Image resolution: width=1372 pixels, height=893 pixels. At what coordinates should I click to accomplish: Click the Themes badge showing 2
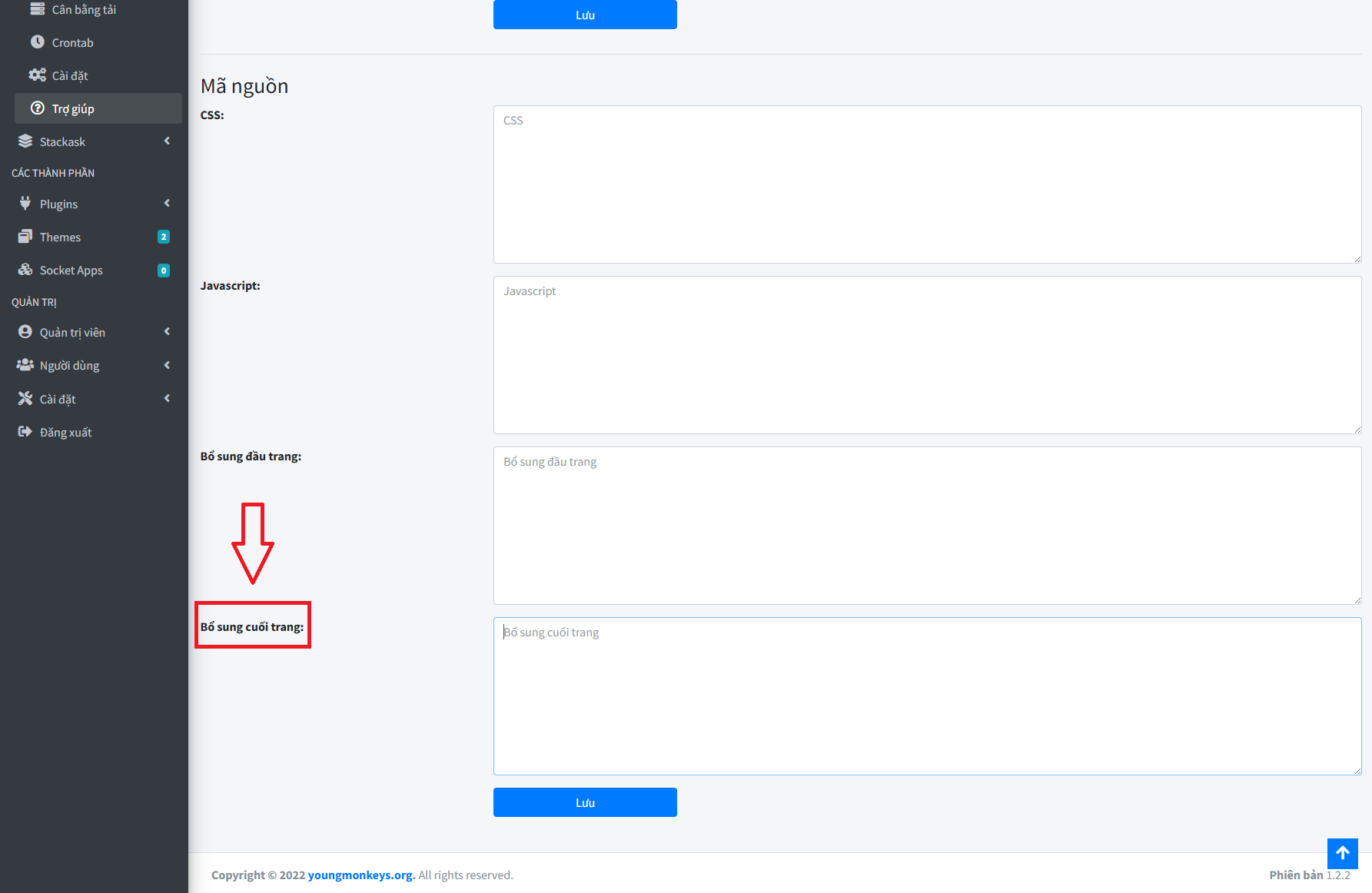[x=164, y=237]
